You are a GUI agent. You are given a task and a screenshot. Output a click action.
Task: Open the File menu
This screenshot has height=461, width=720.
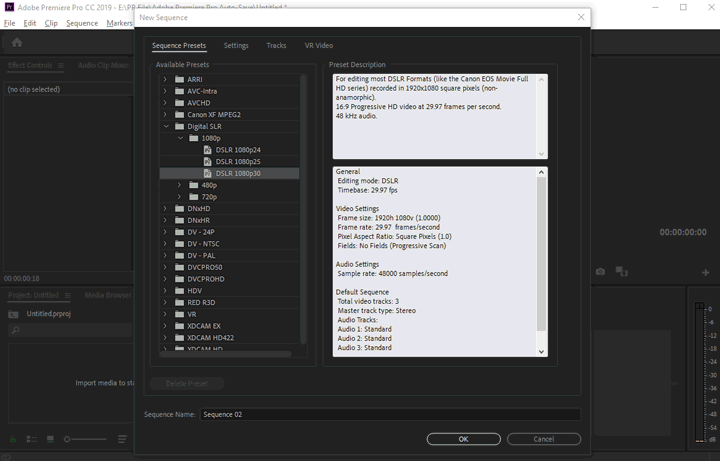click(x=9, y=23)
